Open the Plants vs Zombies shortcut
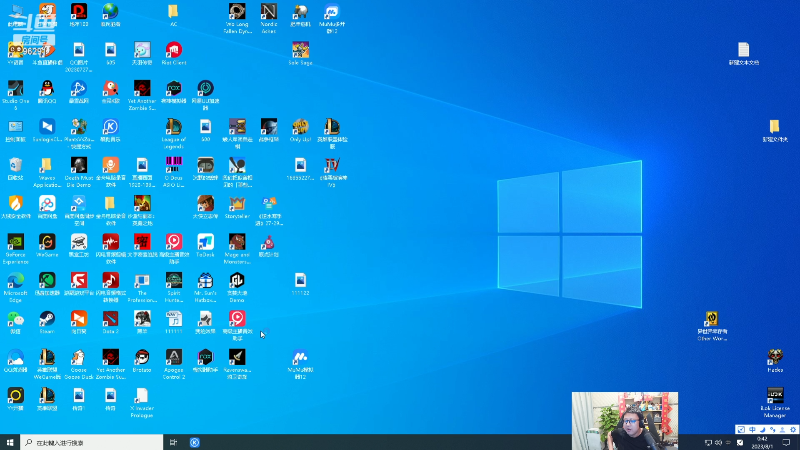 (79, 134)
